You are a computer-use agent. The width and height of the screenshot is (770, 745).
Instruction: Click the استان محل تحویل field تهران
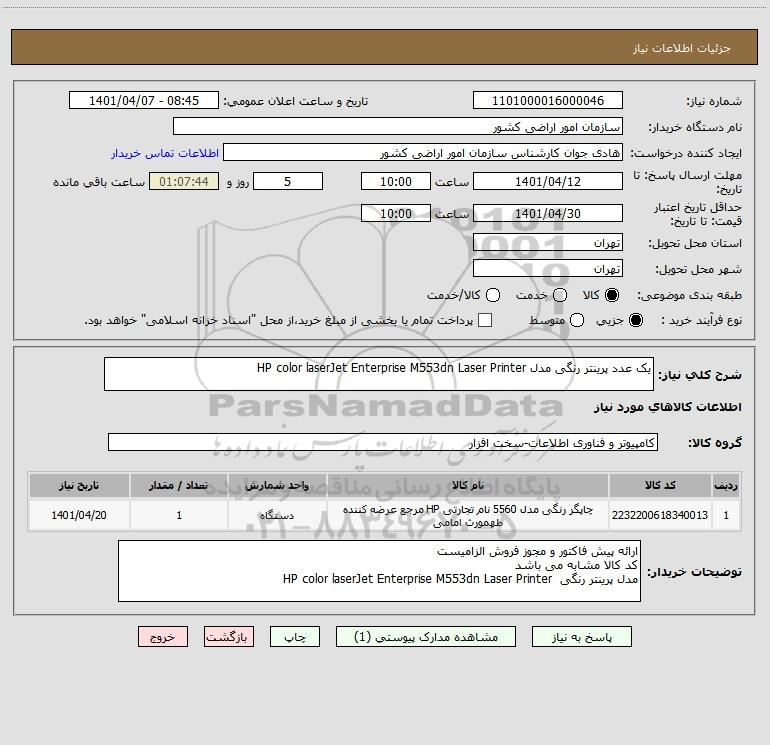click(548, 242)
